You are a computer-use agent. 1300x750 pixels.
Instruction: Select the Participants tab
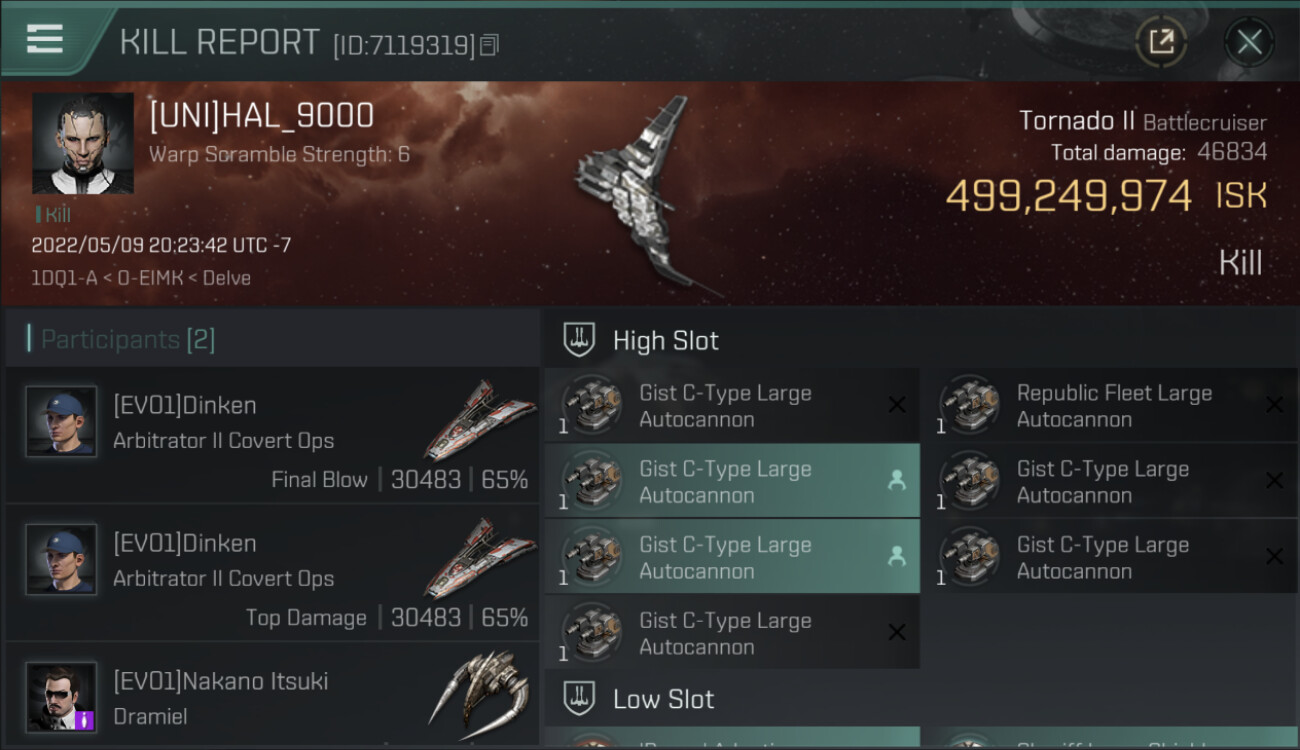click(x=128, y=340)
